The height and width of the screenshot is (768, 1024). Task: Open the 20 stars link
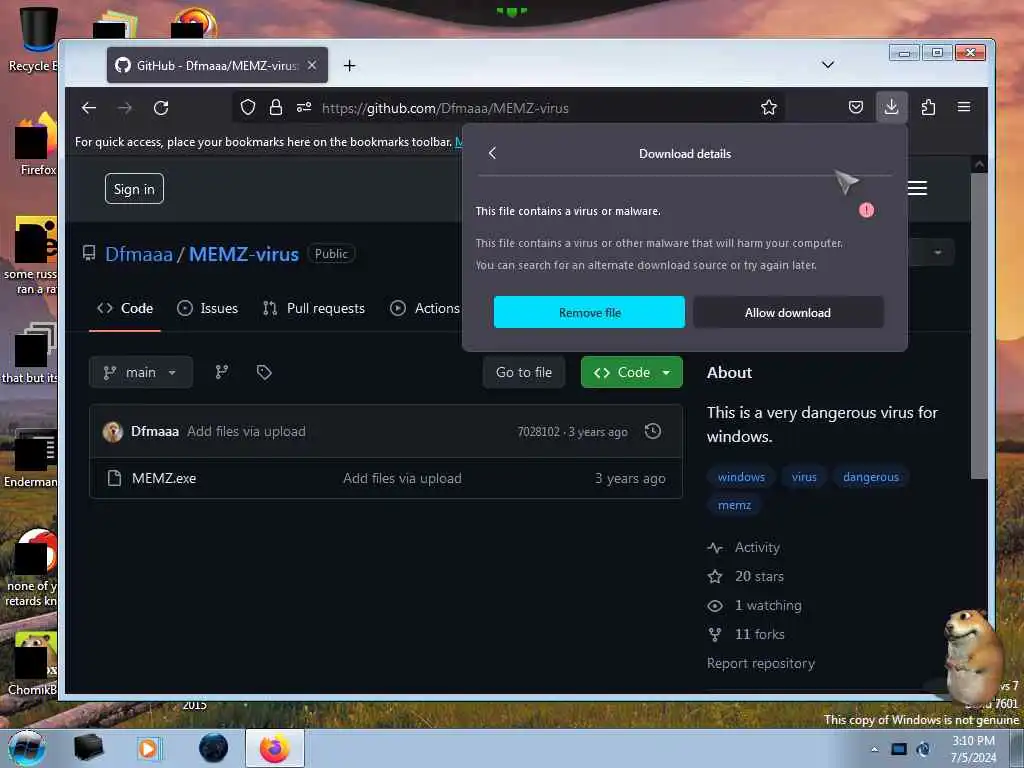tap(746, 576)
